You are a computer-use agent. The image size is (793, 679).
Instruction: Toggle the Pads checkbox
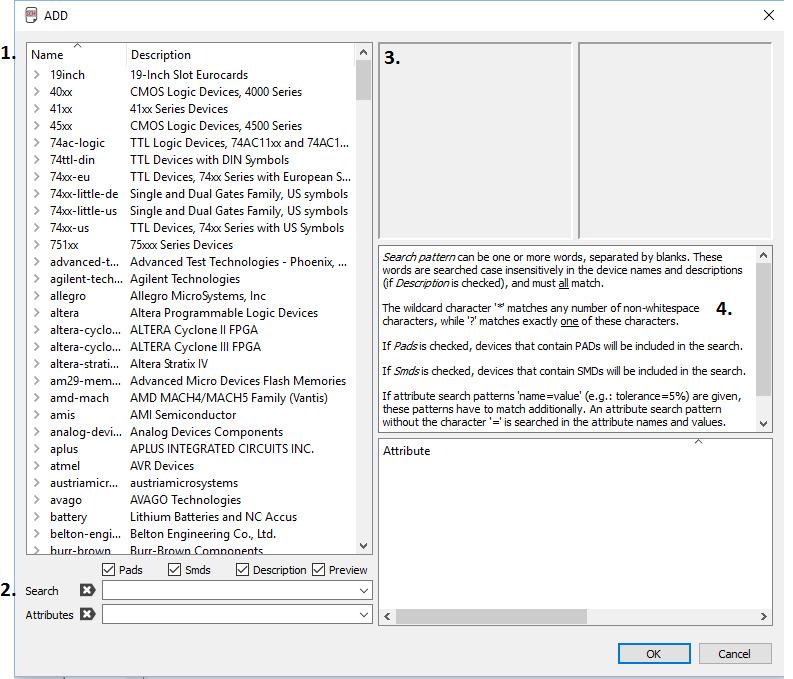108,570
